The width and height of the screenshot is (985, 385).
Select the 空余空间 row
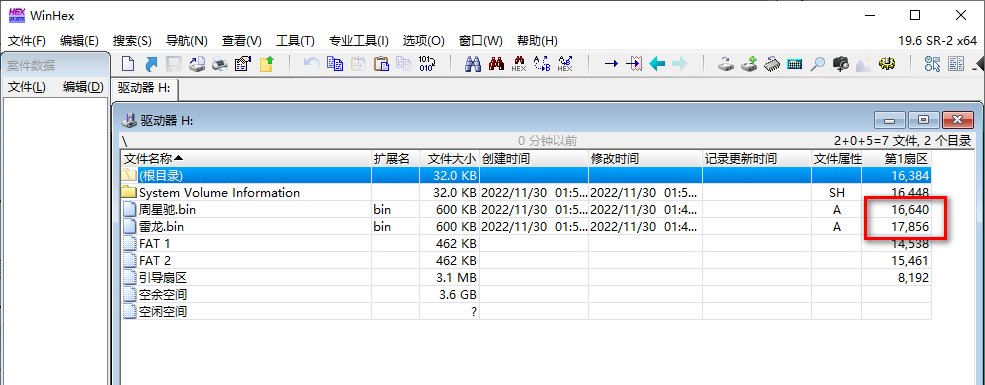coord(526,294)
